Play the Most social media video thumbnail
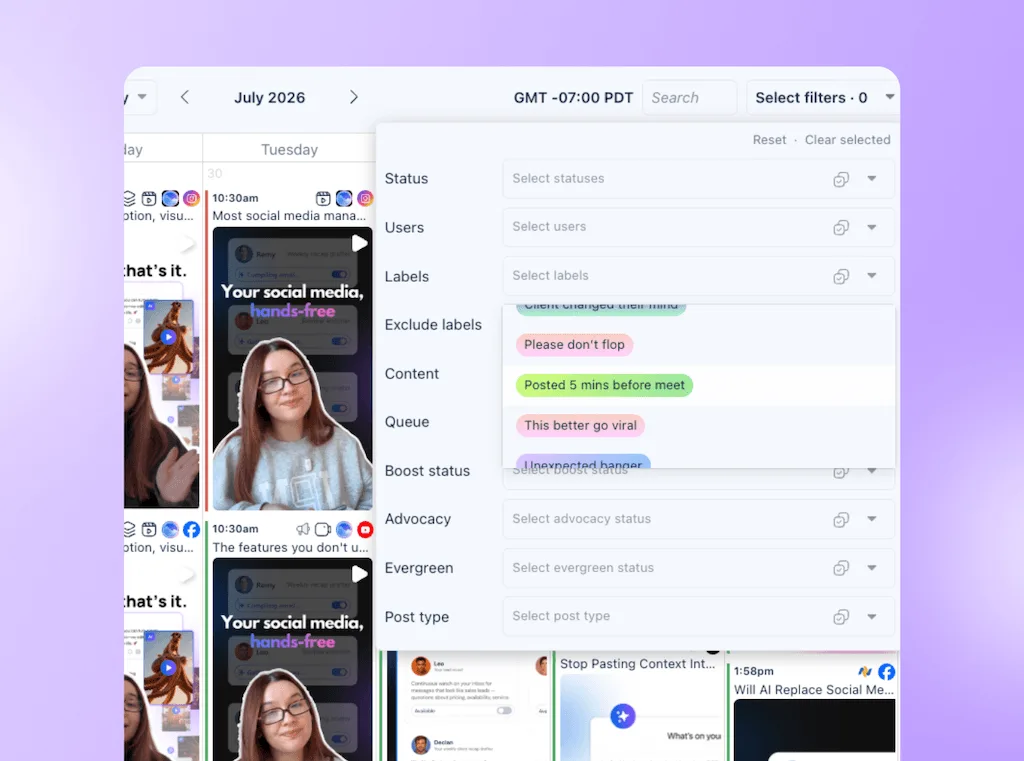1024x761 pixels. pos(359,243)
